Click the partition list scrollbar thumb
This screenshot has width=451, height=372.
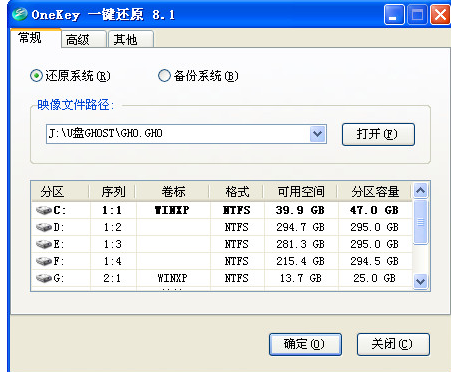click(420, 222)
